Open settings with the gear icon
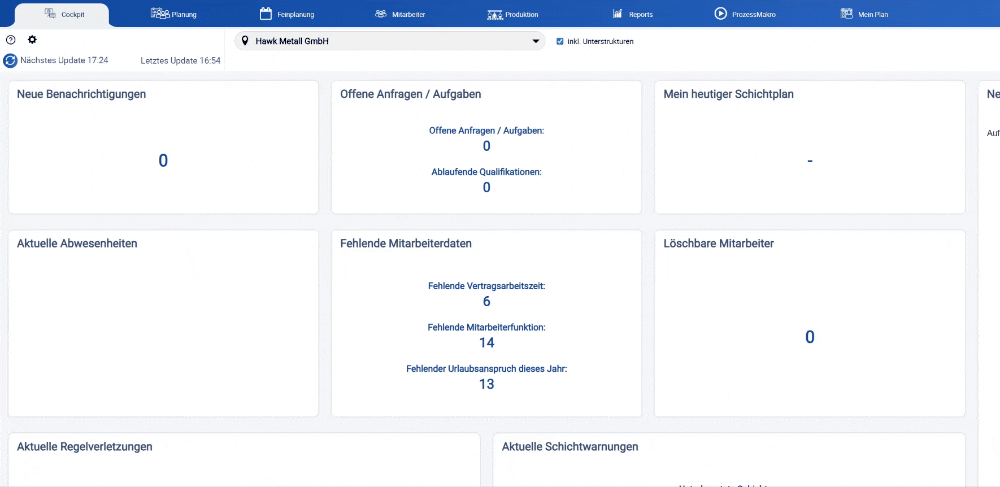Screen dimensions: 1000x487 coord(32,40)
